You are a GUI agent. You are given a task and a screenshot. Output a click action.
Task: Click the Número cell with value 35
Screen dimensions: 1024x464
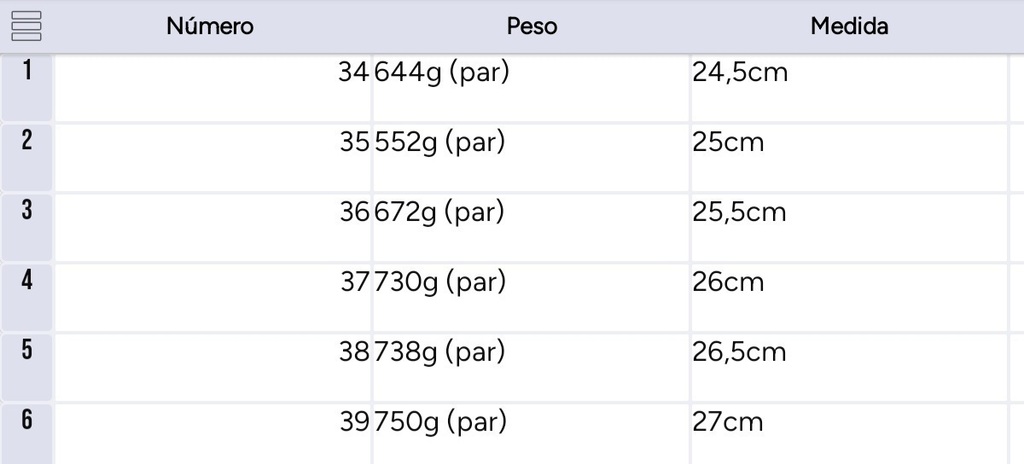(x=213, y=157)
